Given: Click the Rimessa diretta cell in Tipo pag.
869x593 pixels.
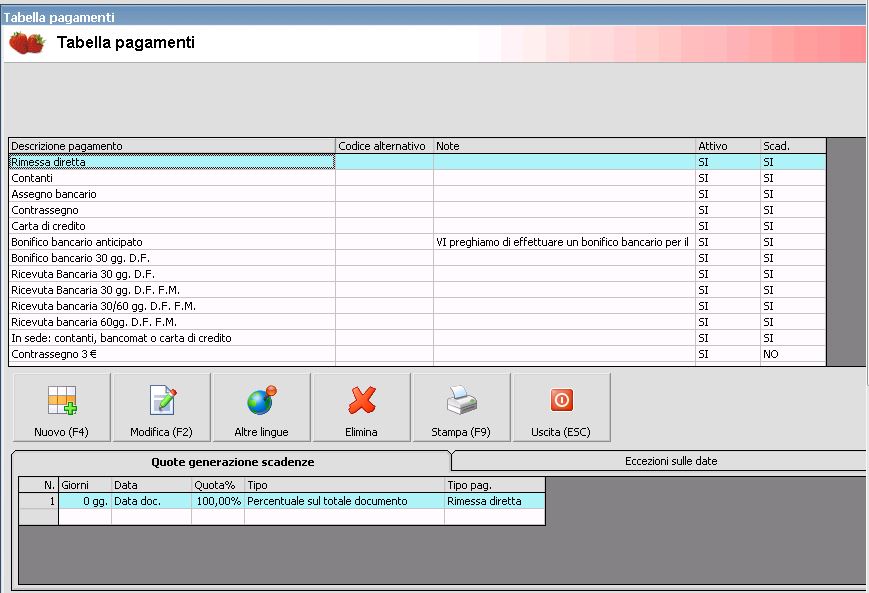Looking at the screenshot, I should click(494, 501).
